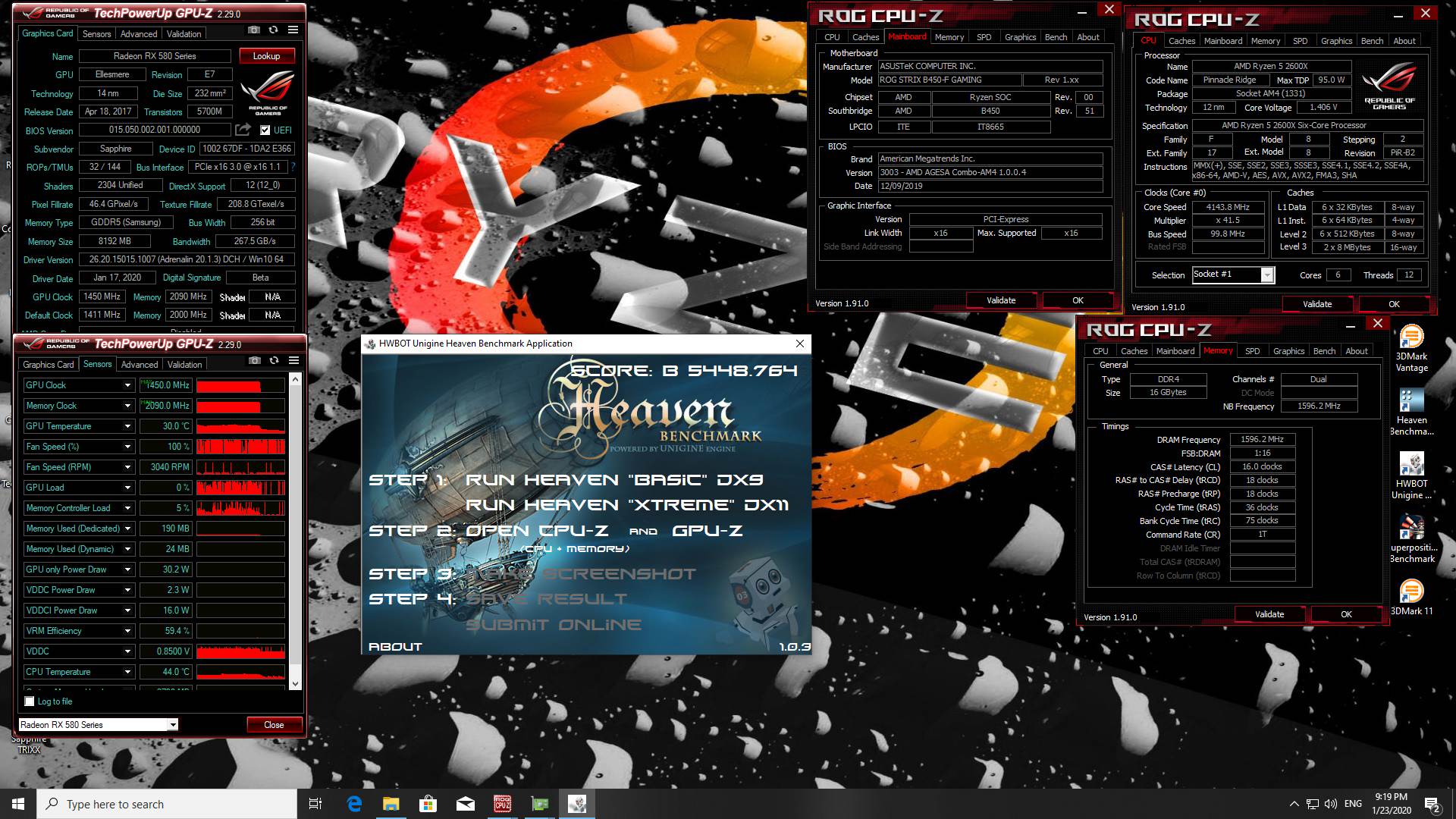Expand the VDDC sensor dropdown

(127, 651)
